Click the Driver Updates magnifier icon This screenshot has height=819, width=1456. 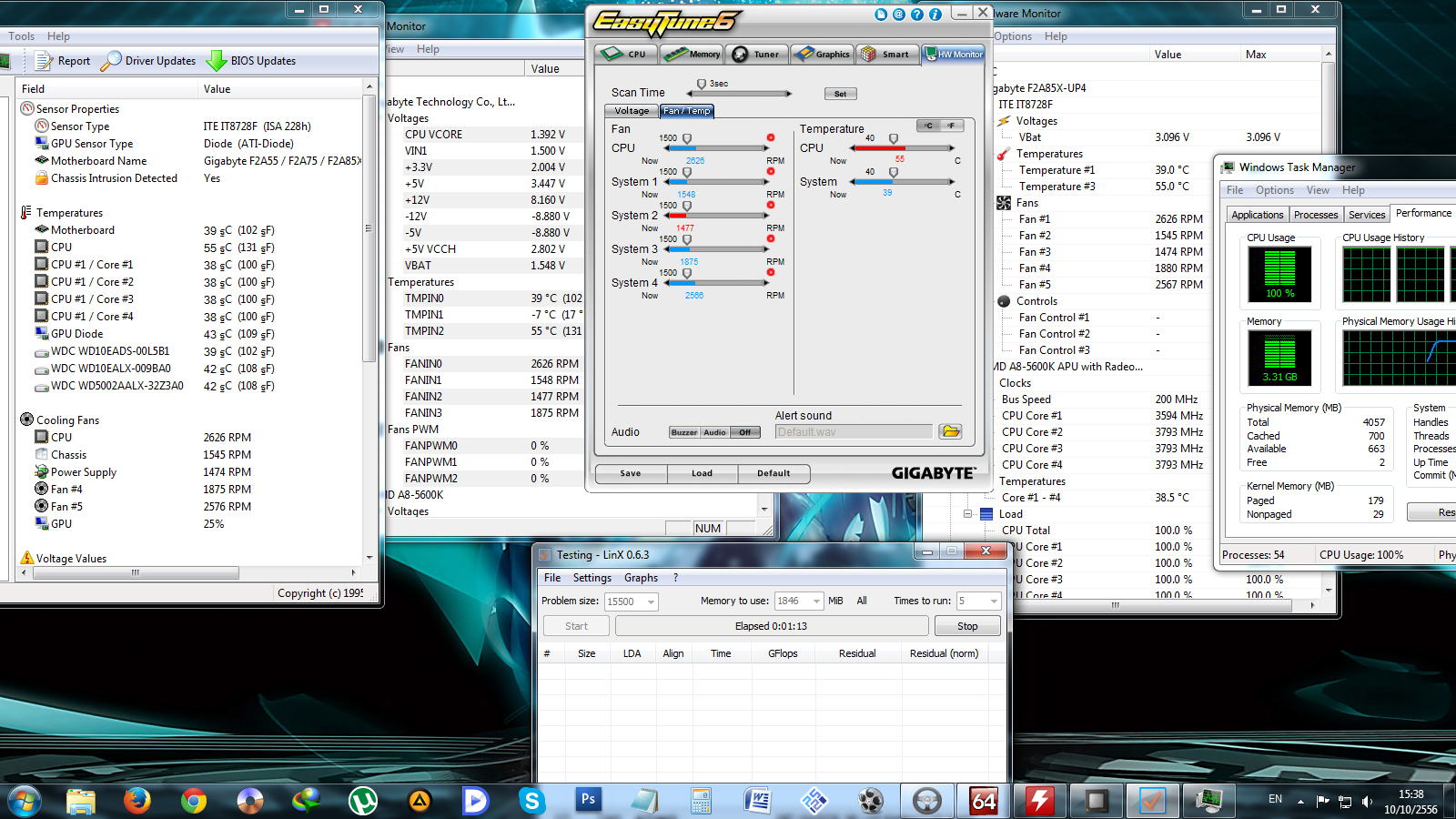111,61
